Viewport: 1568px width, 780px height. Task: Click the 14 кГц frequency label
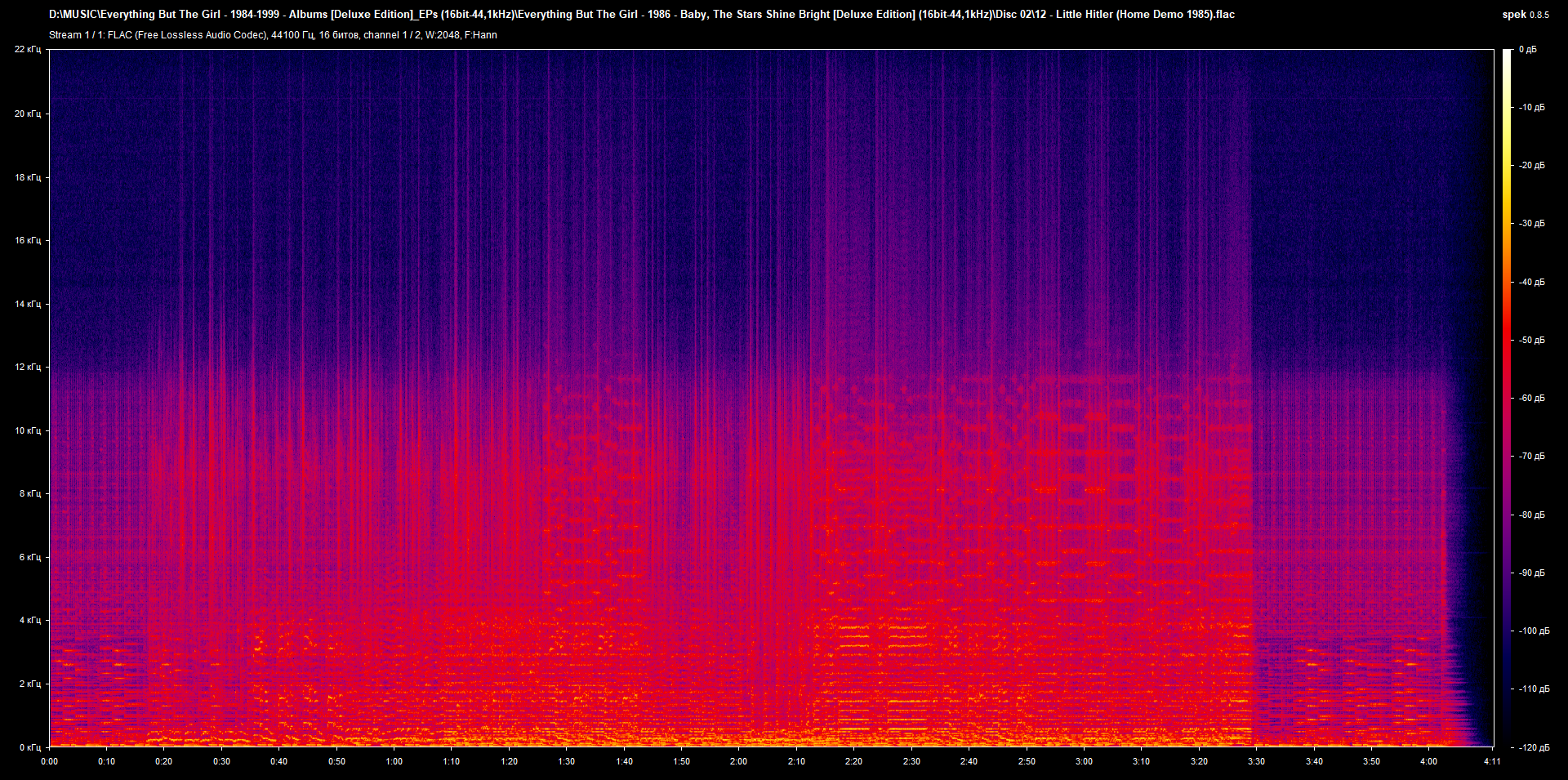point(28,304)
